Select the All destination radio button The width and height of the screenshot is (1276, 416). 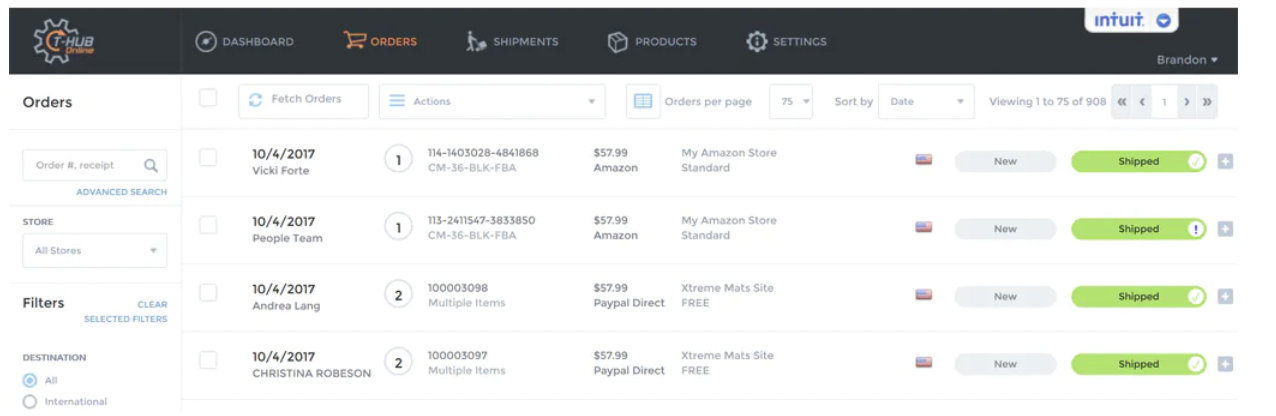(29, 380)
